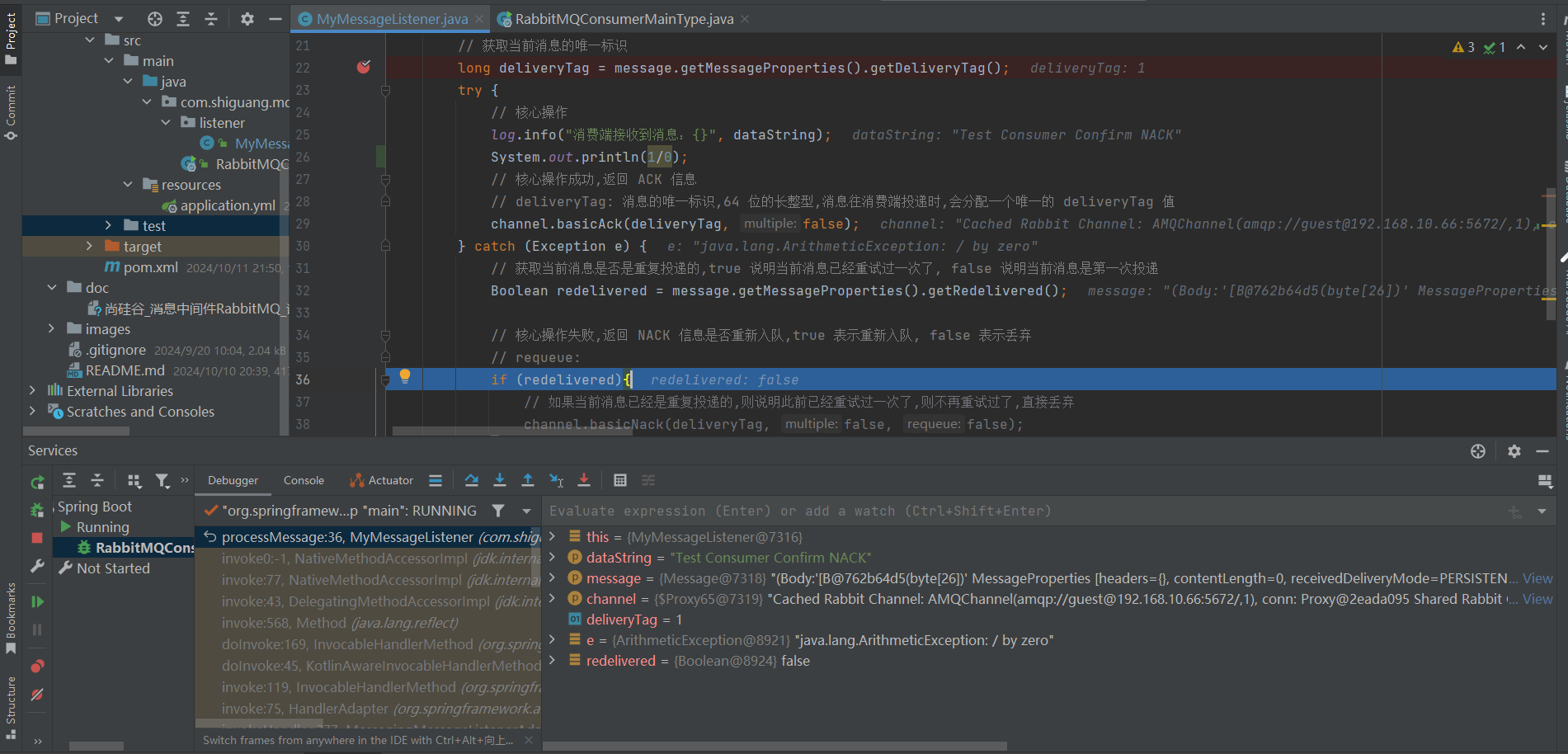Click the breakpoint marker on line 22

pos(364,67)
